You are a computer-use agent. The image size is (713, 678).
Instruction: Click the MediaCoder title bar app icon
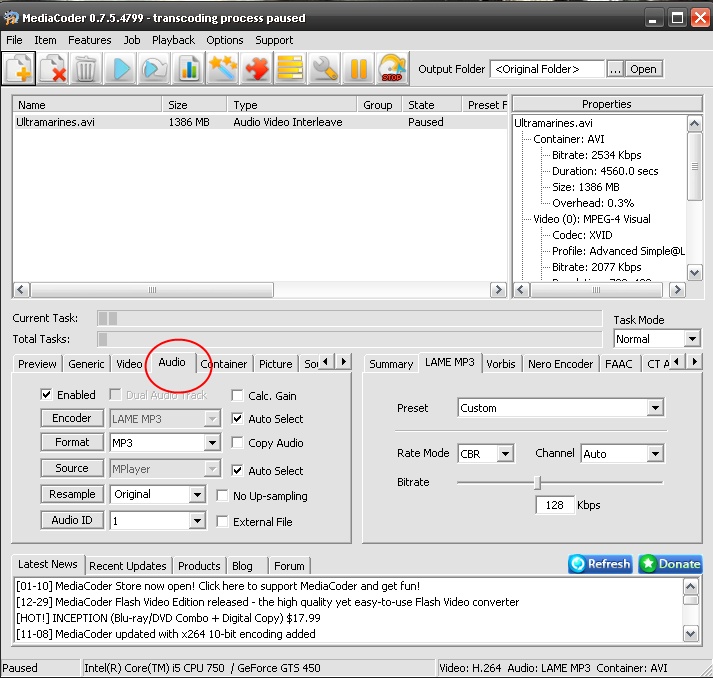click(11, 18)
